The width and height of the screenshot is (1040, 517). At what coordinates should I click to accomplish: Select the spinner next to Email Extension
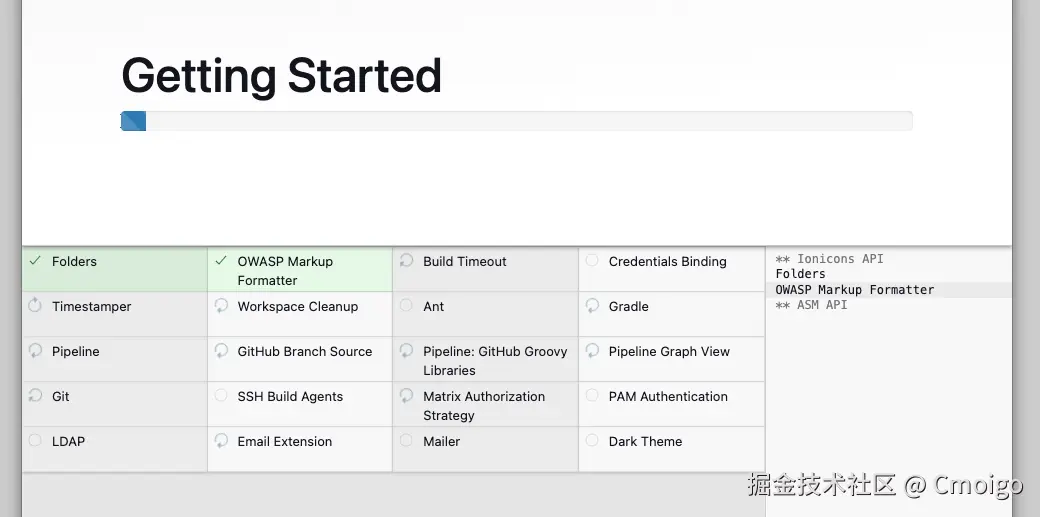pos(221,441)
